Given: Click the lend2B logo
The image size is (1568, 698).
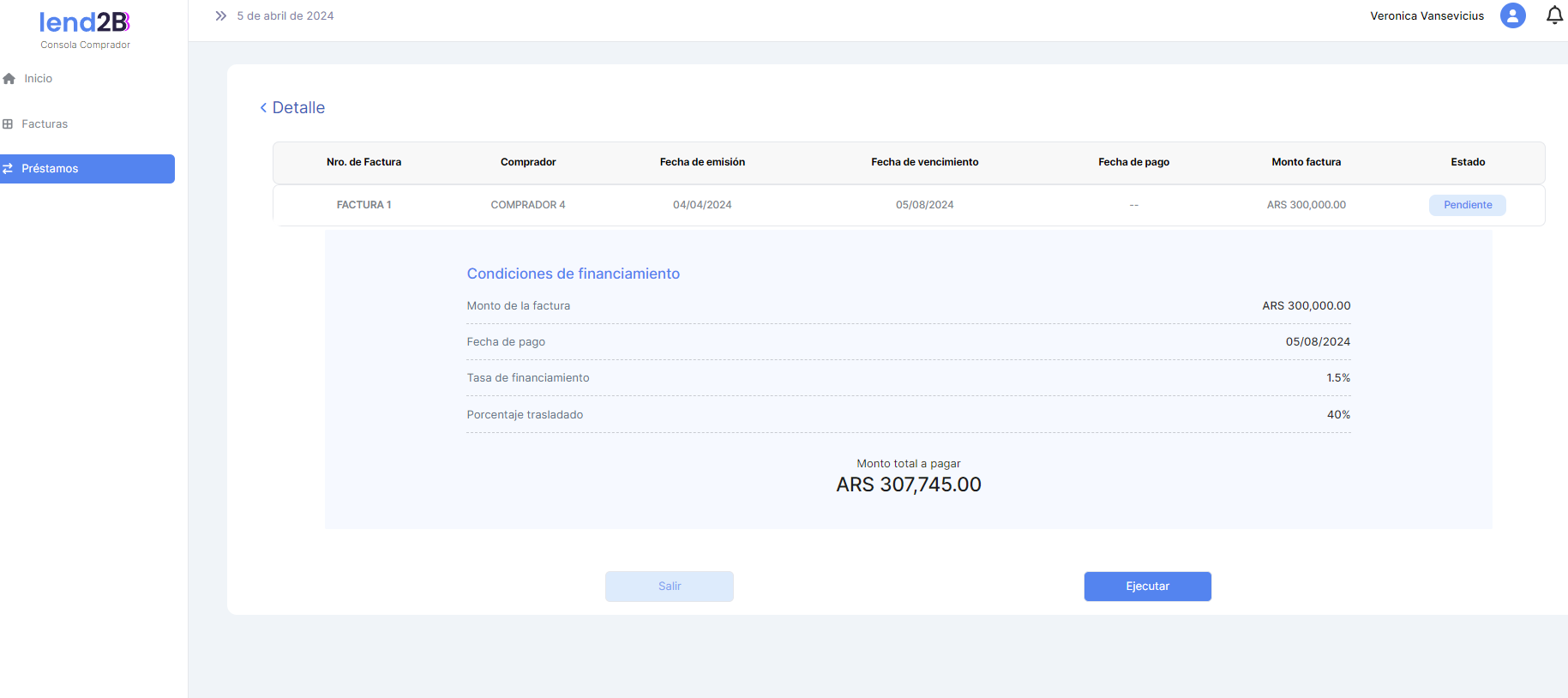Looking at the screenshot, I should 85,22.
